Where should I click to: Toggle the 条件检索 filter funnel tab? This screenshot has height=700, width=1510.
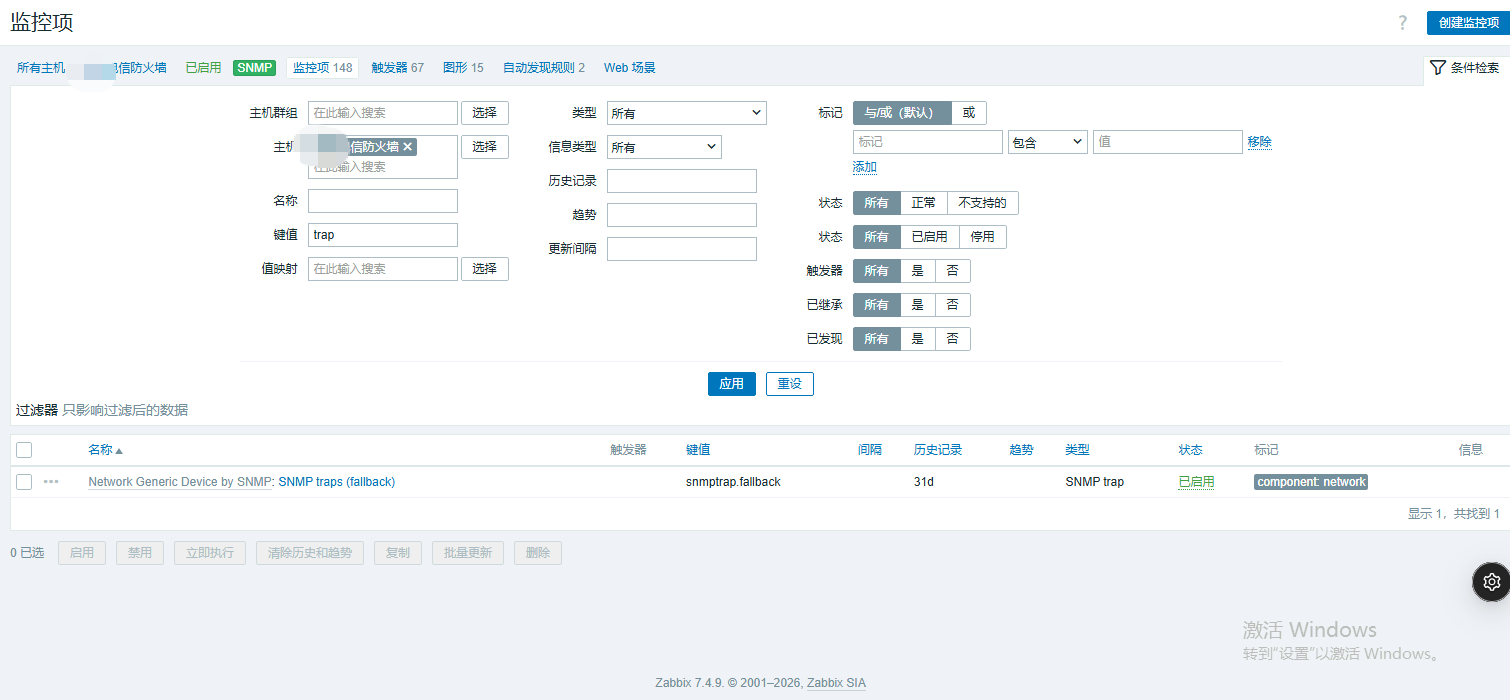1465,68
